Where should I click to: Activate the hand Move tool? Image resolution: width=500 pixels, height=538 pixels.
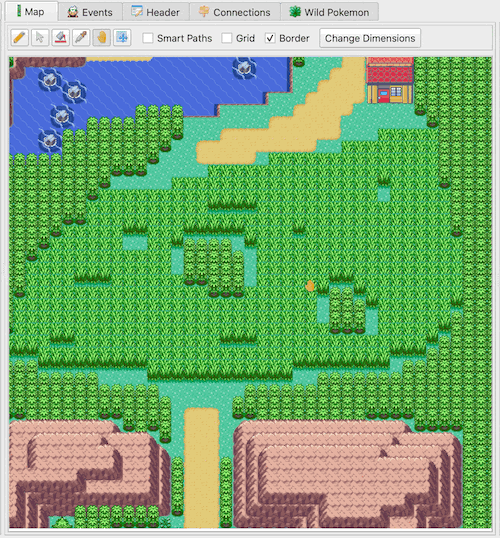102,38
